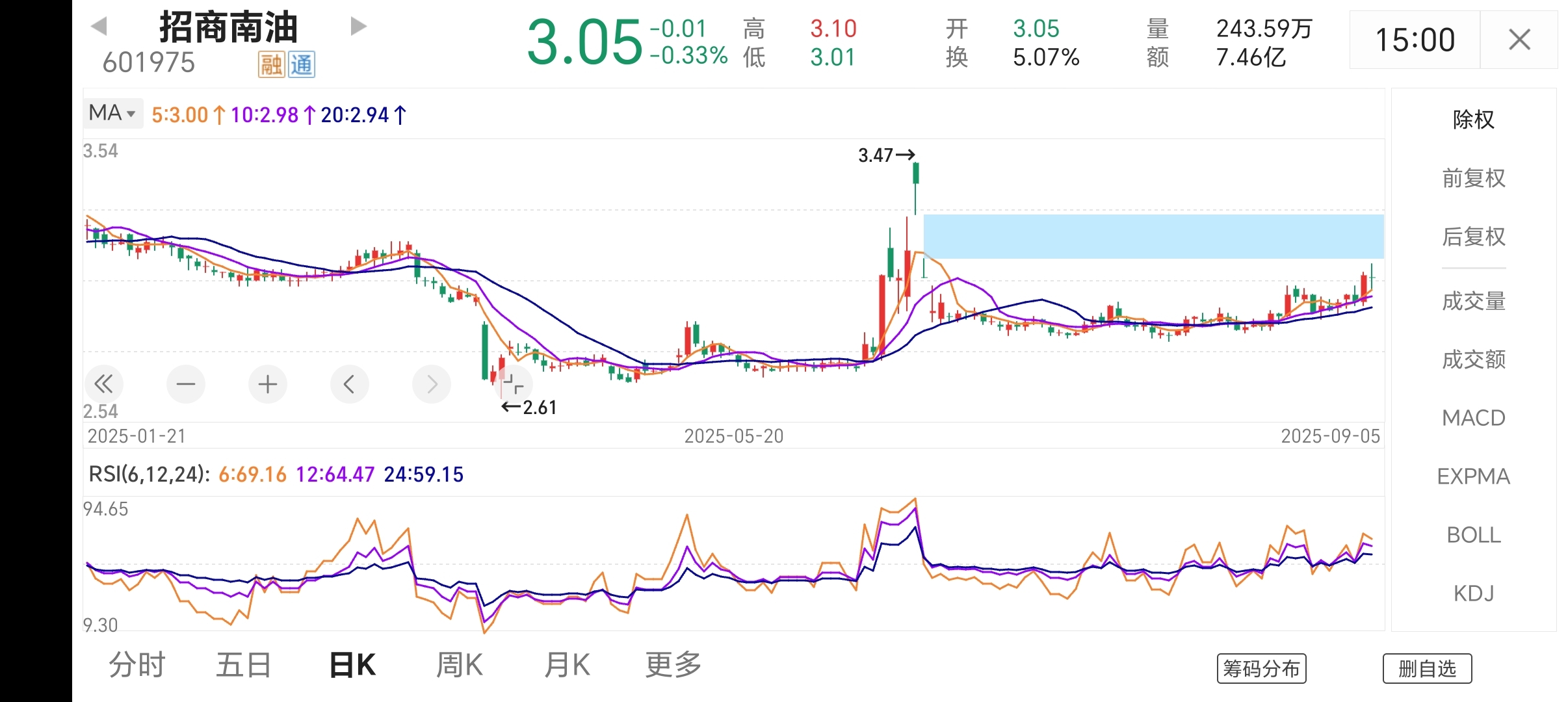Viewport: 1568px width, 702px height.
Task: Click the stock name 招商南油
Action: pyautogui.click(x=229, y=27)
